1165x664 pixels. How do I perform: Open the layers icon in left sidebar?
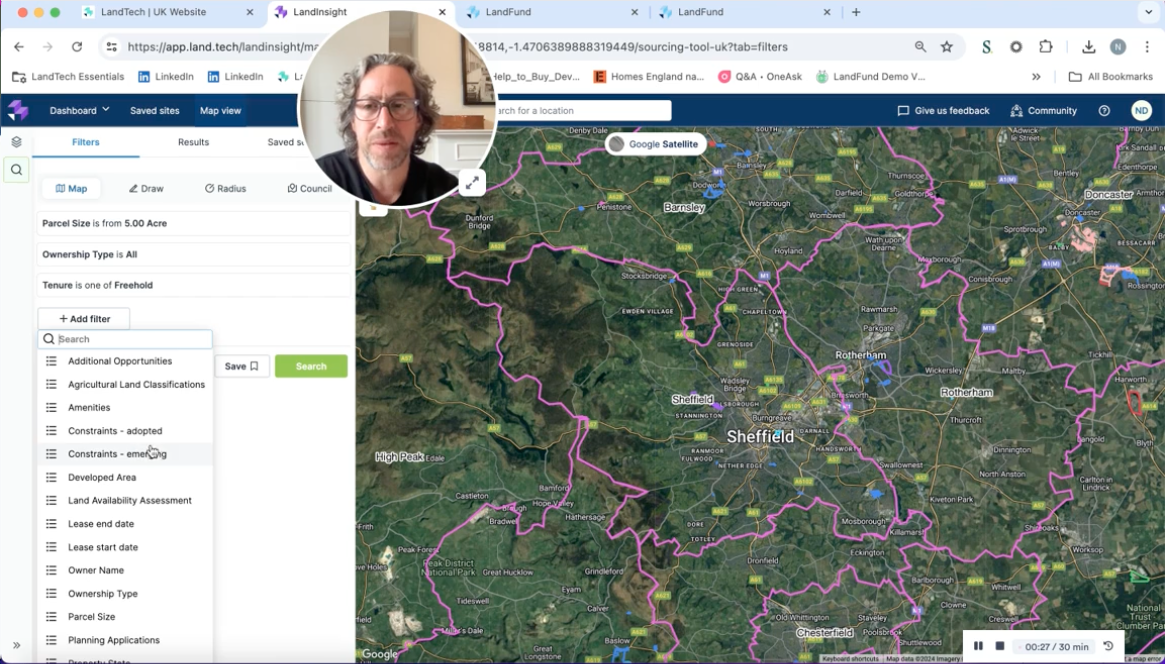pyautogui.click(x=16, y=142)
